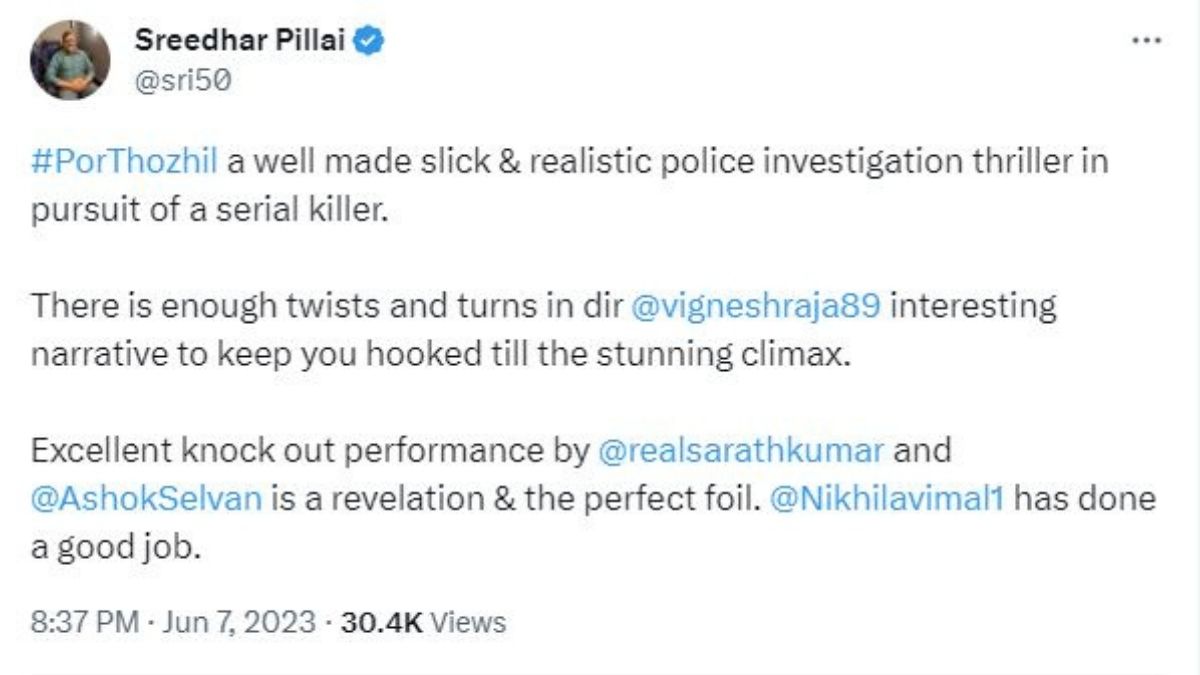Click the "pursuit of a serial killer" text line

208,210
